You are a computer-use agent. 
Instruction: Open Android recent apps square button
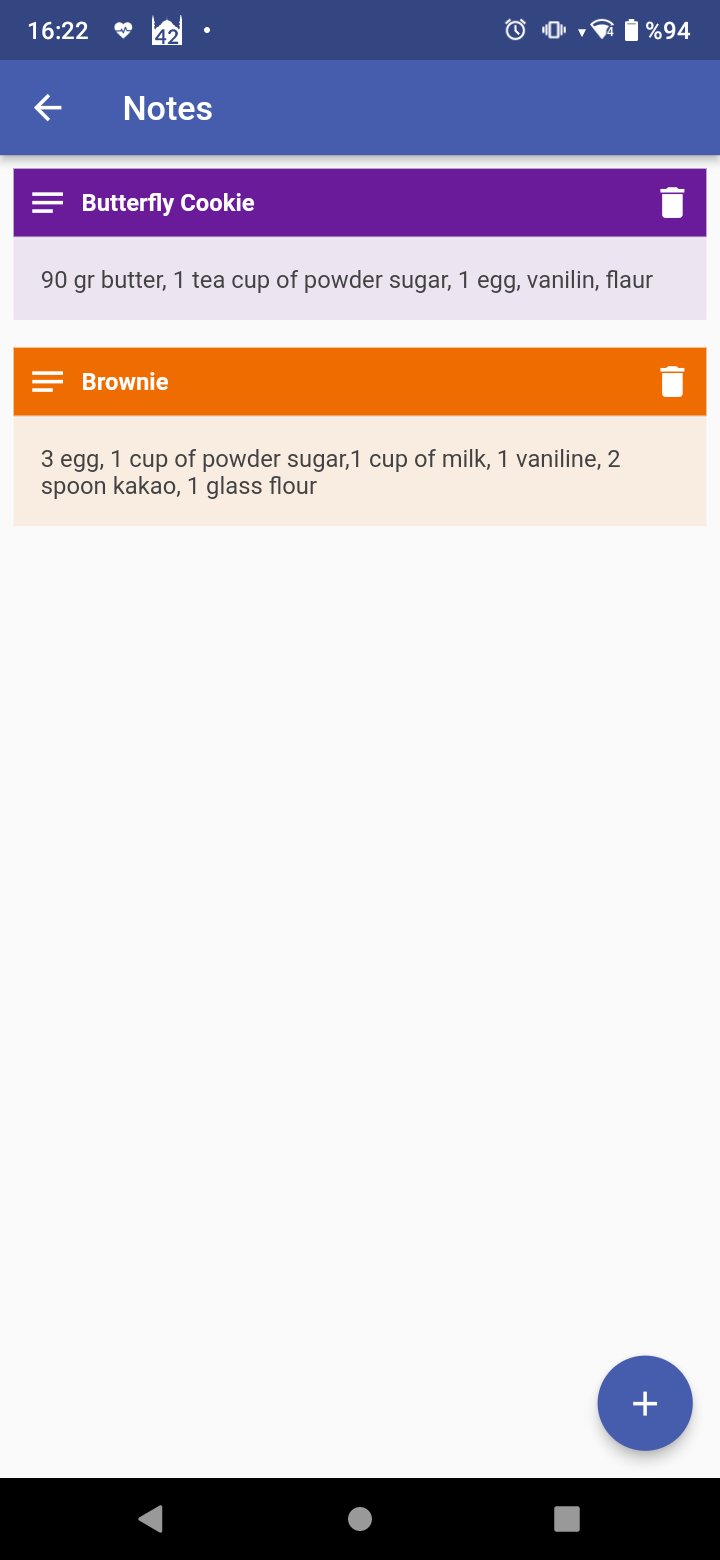(567, 1519)
